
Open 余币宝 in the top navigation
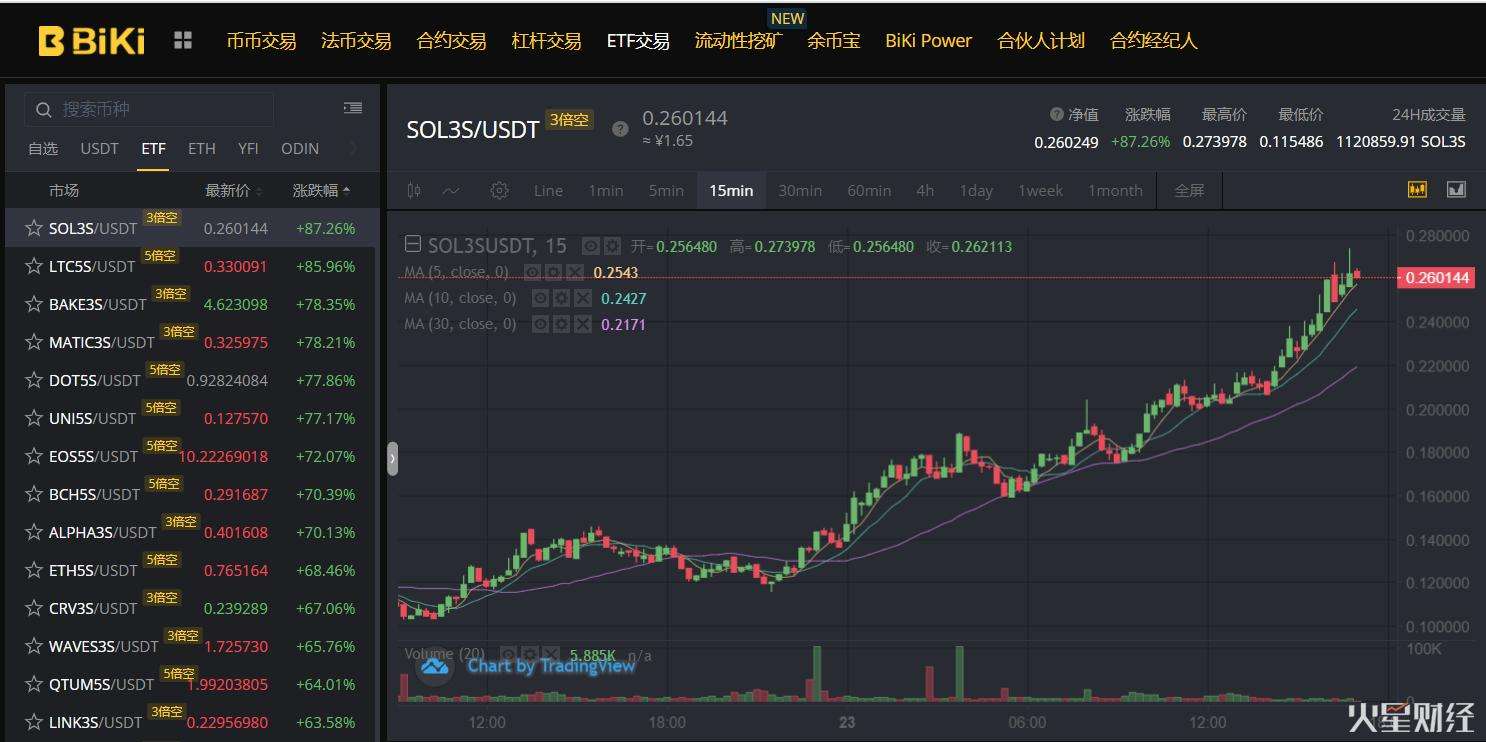pos(834,41)
